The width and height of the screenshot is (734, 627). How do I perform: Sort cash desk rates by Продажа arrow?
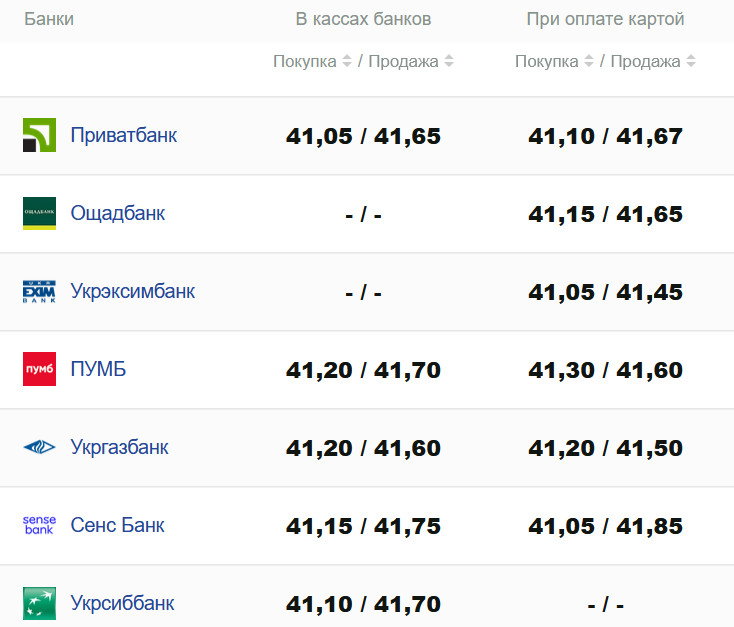(x=449, y=62)
